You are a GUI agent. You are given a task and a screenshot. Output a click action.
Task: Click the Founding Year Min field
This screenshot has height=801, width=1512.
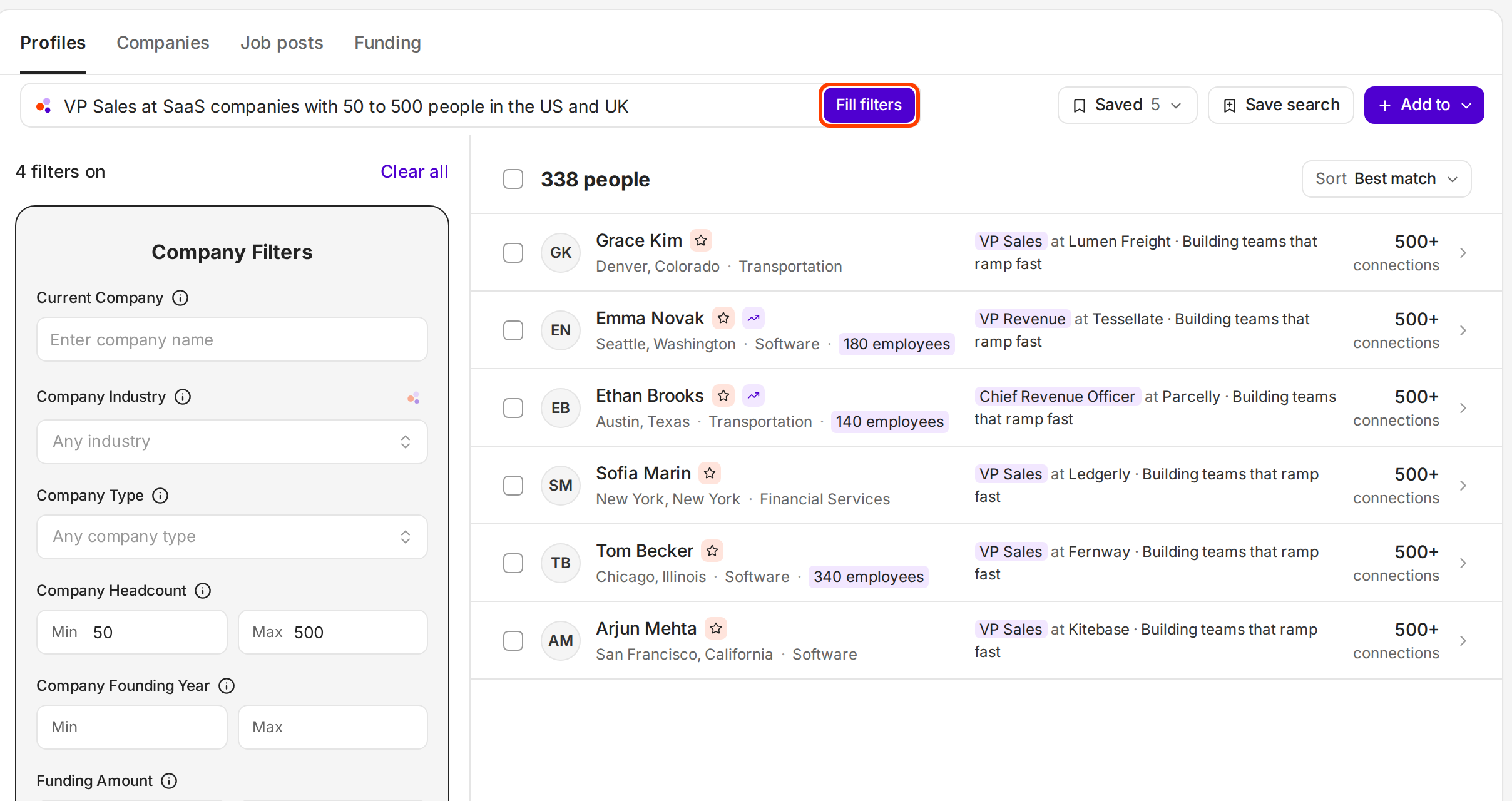[x=132, y=727]
